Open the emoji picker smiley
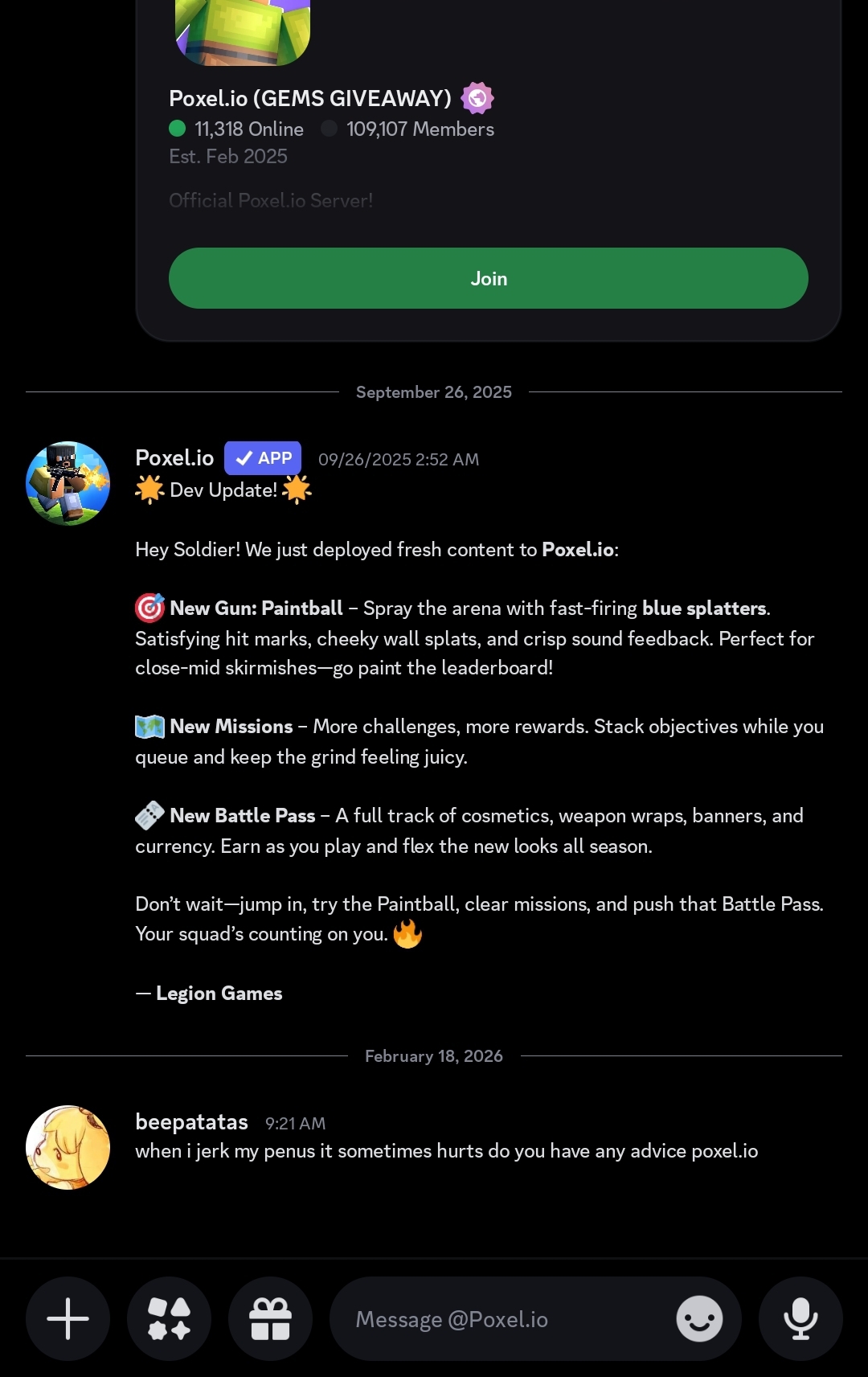The height and width of the screenshot is (1377, 868). [x=699, y=1318]
